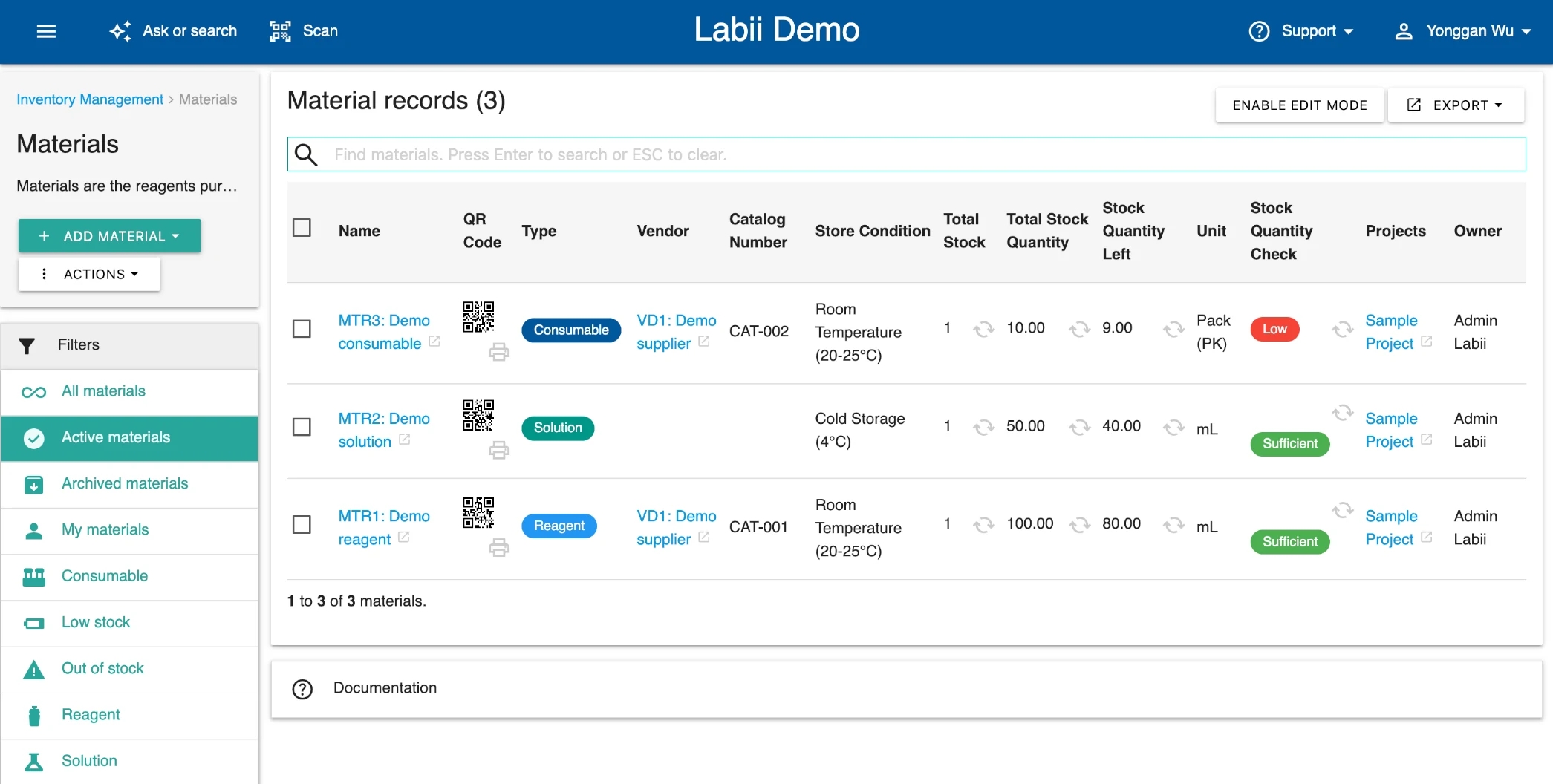Refresh Stock Quantity Check for MTR3
Viewport: 1553px width, 784px height.
(x=1342, y=329)
